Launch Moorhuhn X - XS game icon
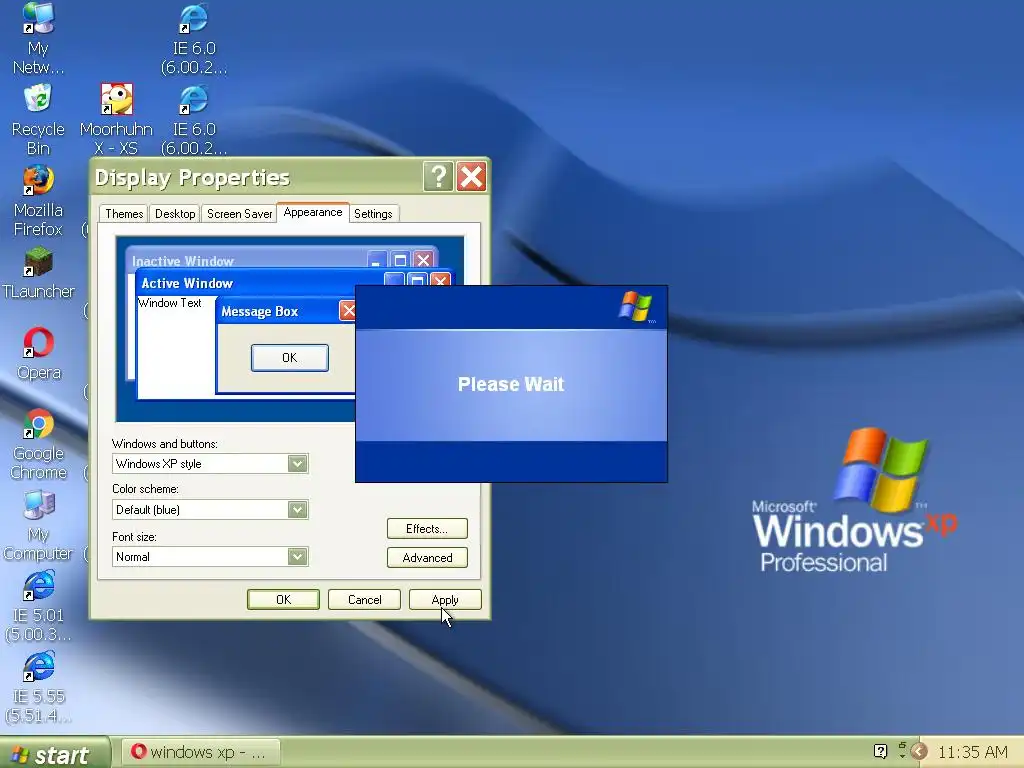This screenshot has height=768, width=1024. 116,120
